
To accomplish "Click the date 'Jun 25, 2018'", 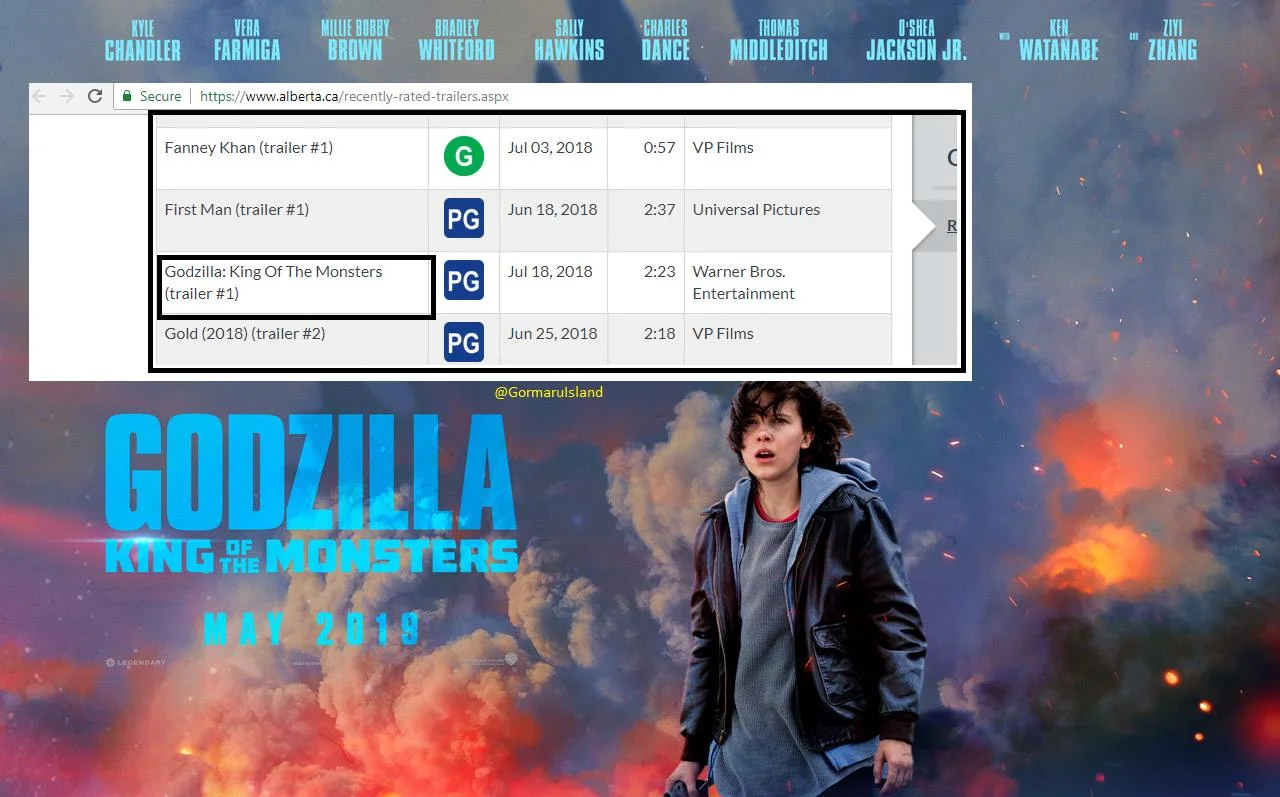I will (552, 334).
